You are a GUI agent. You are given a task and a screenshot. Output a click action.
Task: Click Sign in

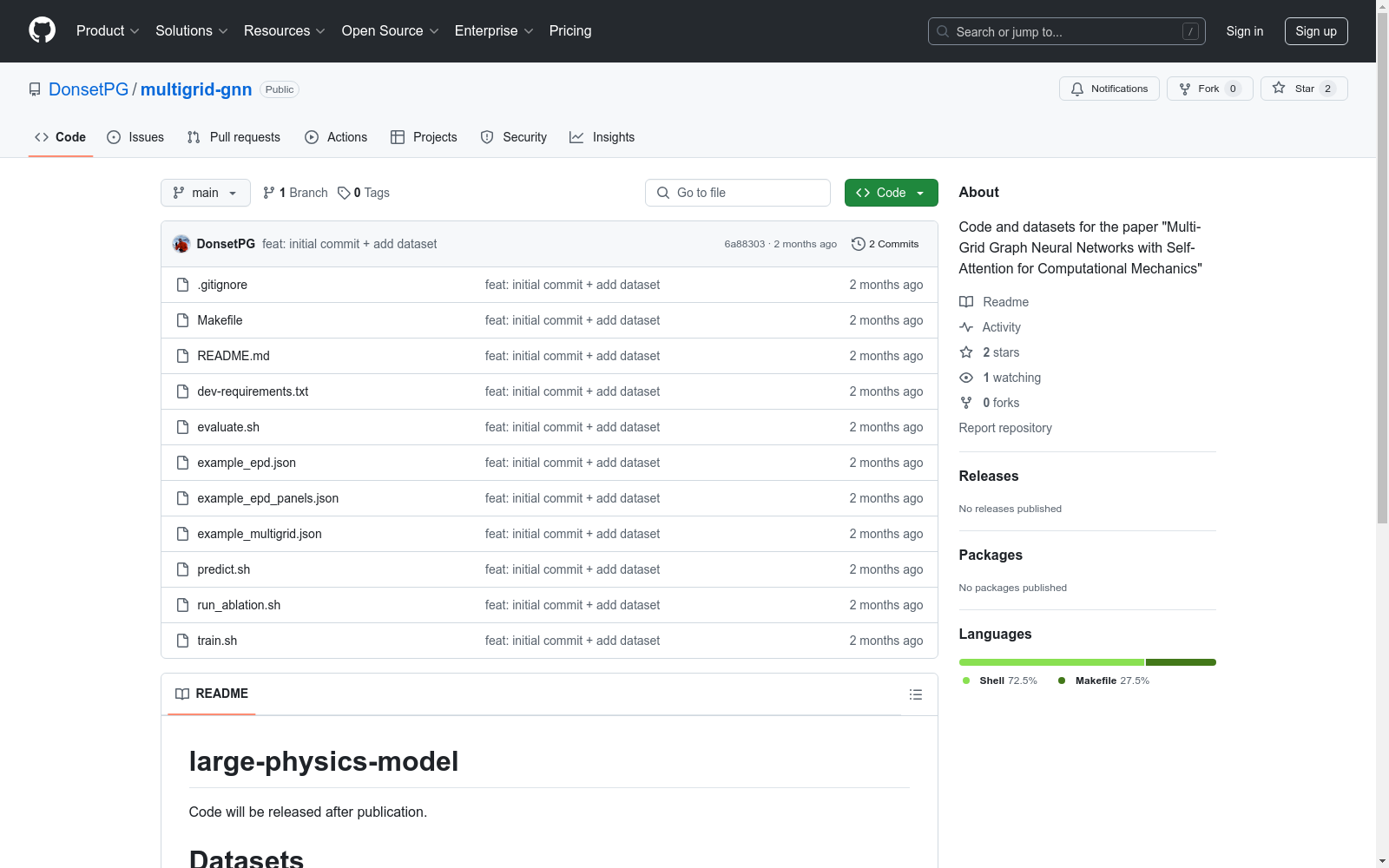(x=1245, y=31)
